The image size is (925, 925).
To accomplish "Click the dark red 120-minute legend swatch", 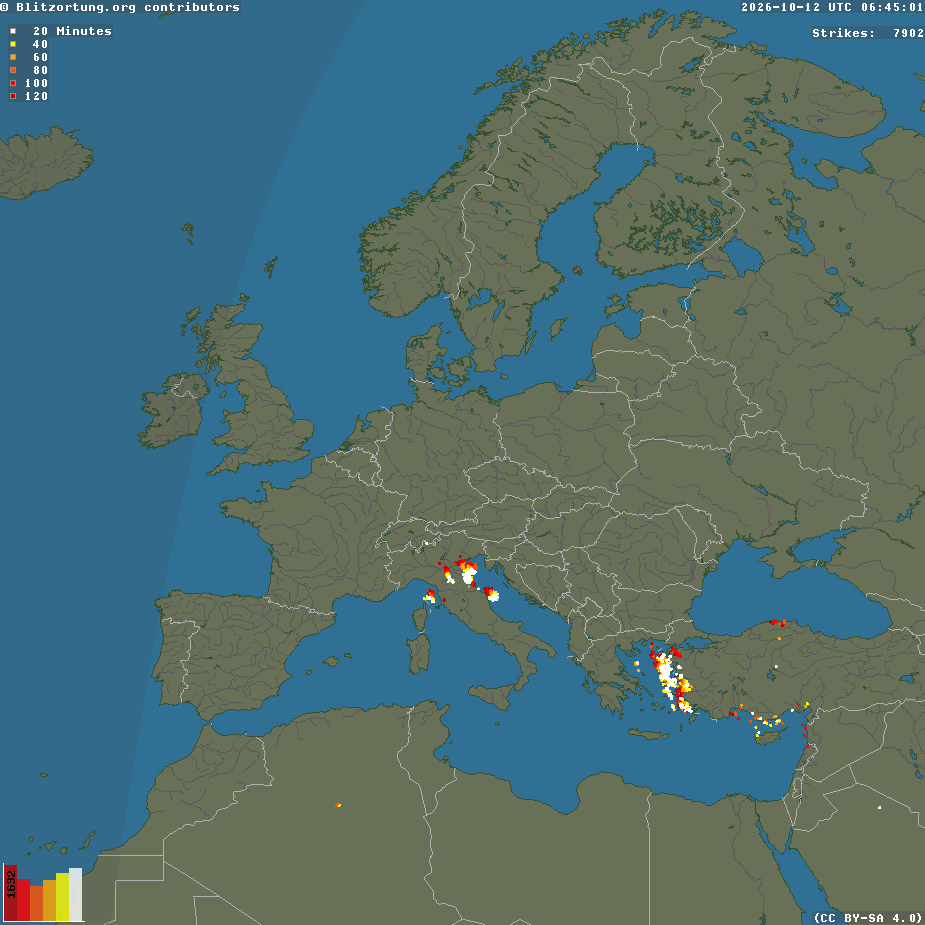I will pos(13,96).
